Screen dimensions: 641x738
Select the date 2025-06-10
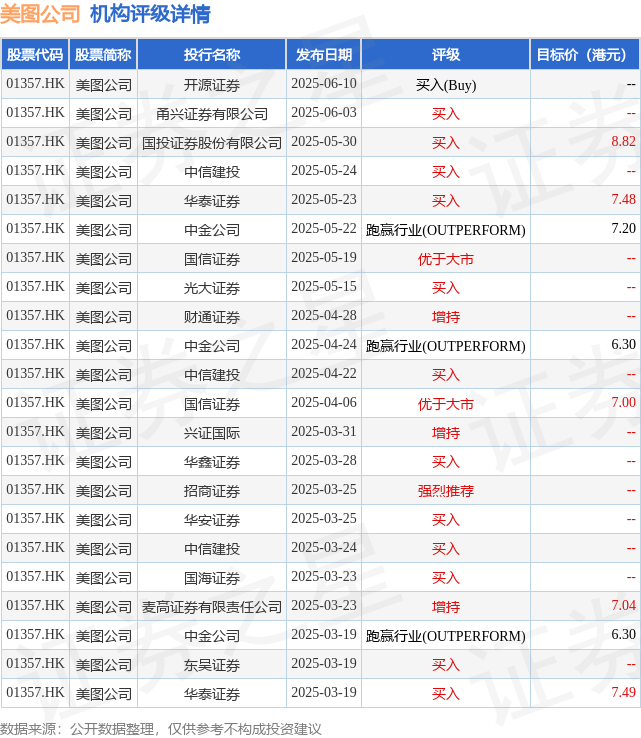(324, 83)
